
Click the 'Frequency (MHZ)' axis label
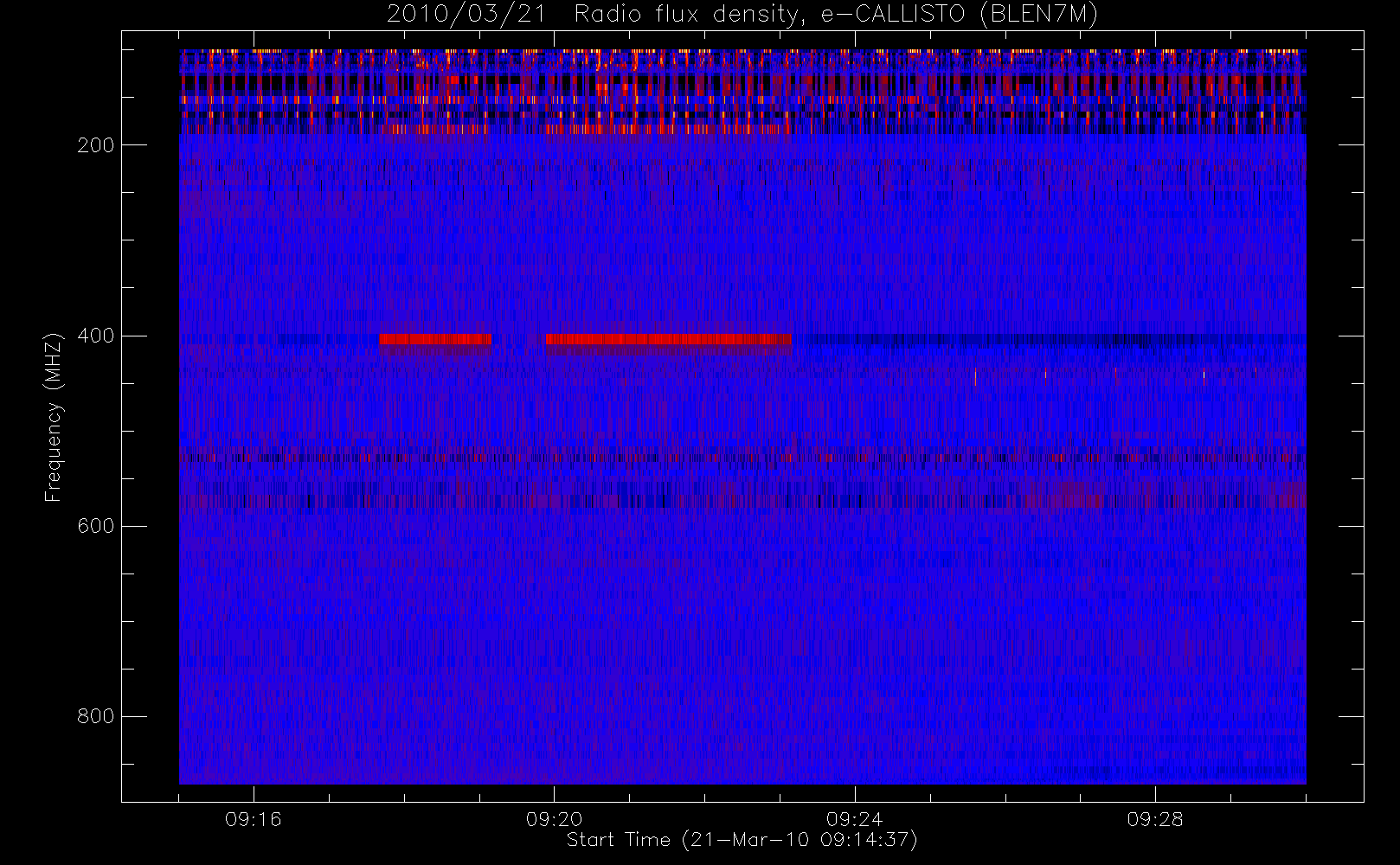coord(54,417)
